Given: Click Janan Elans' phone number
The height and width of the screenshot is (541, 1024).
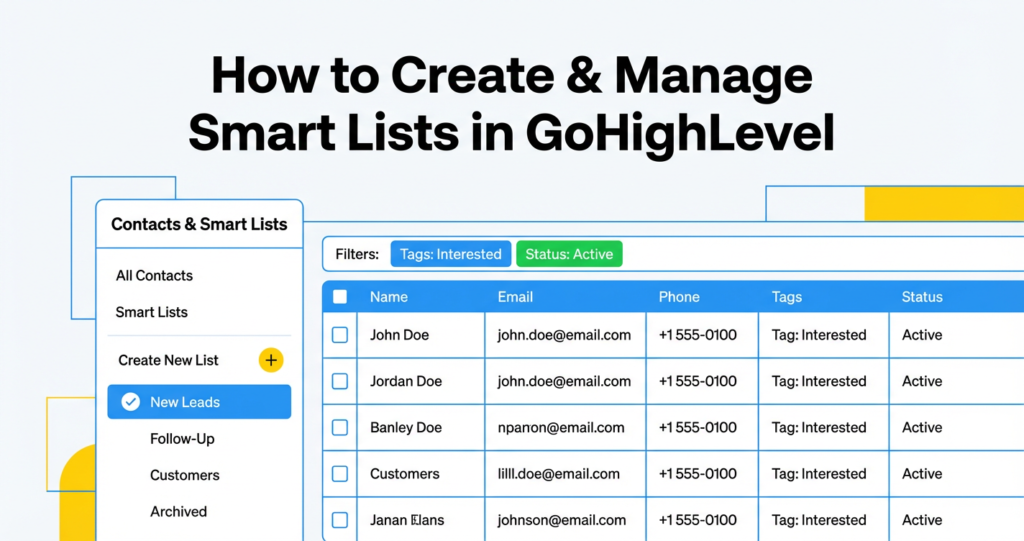Looking at the screenshot, I should [x=697, y=520].
